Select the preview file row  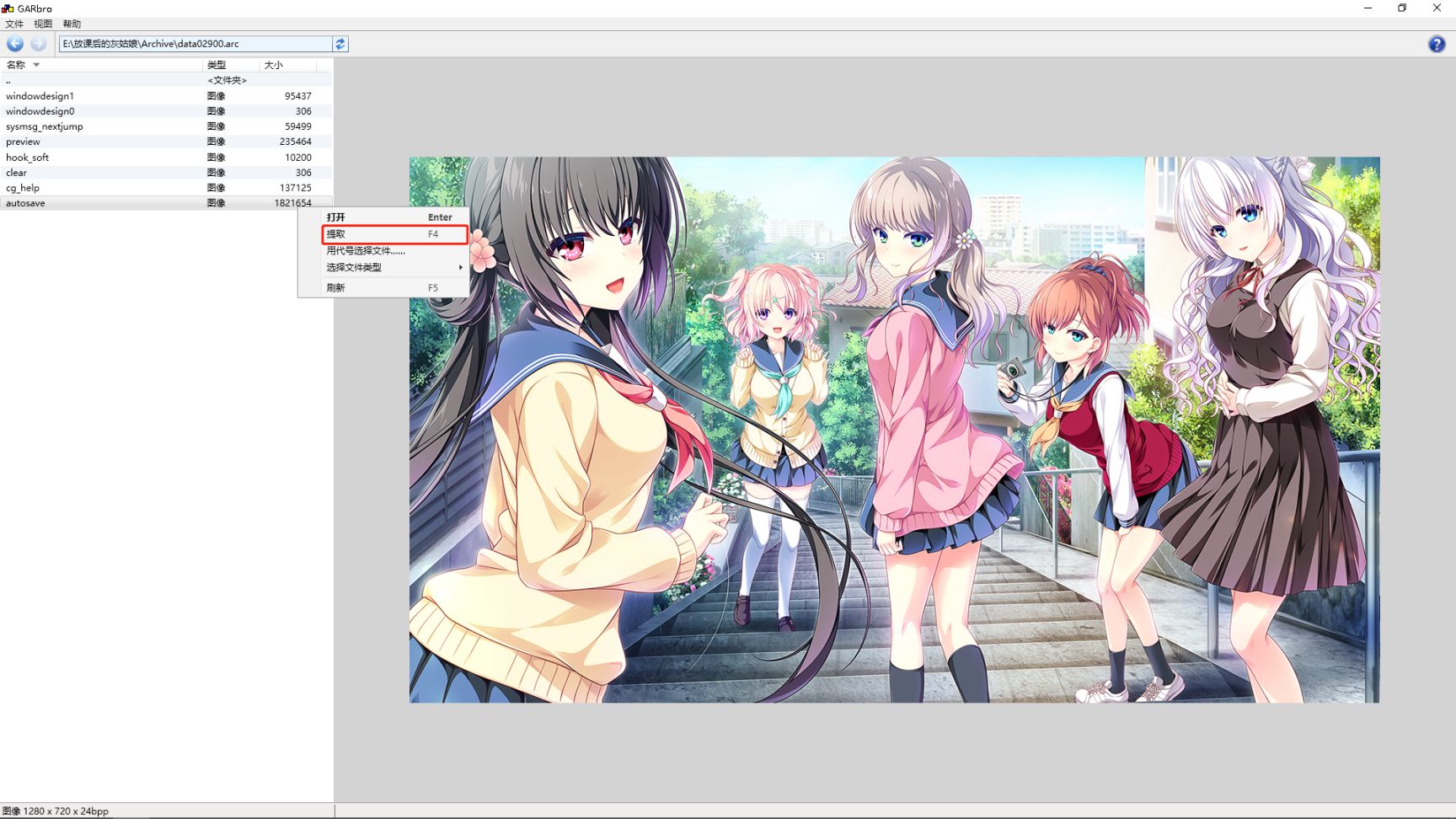[166, 142]
